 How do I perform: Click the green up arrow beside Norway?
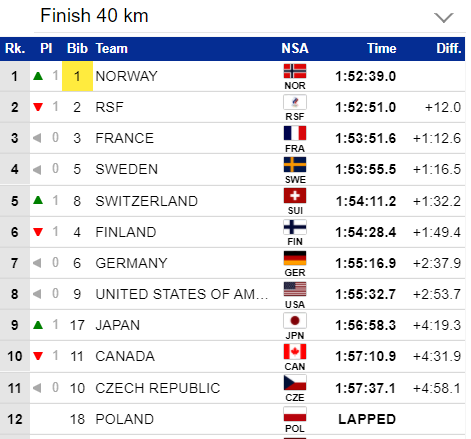pos(38,76)
